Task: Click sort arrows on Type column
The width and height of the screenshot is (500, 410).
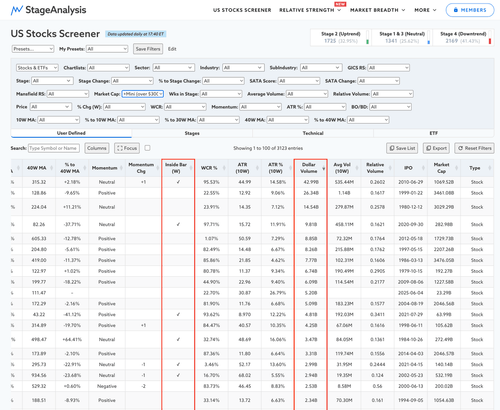Action: (490, 168)
